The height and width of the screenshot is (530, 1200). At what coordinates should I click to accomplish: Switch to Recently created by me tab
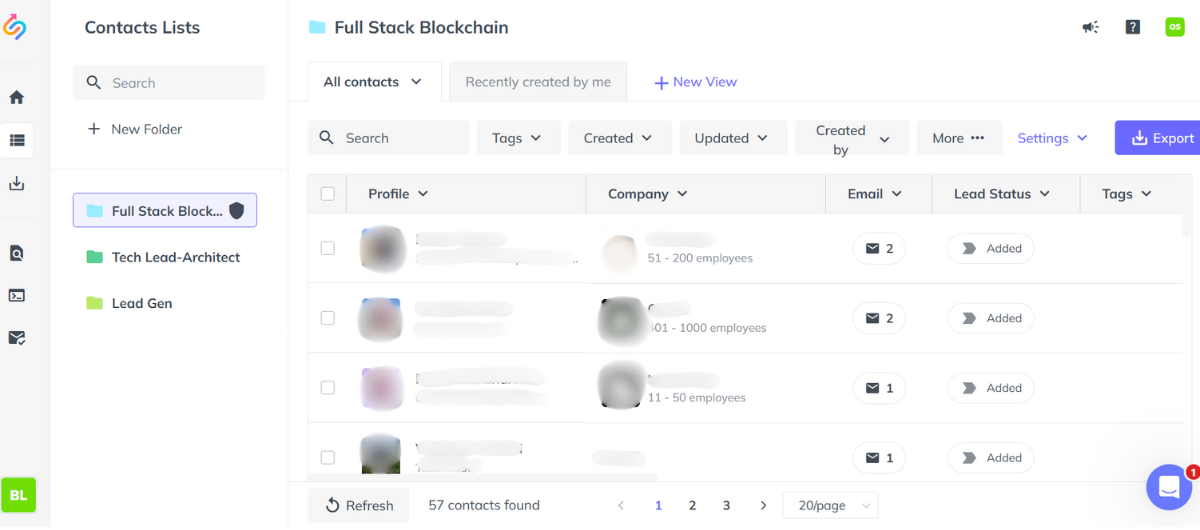[x=538, y=82]
